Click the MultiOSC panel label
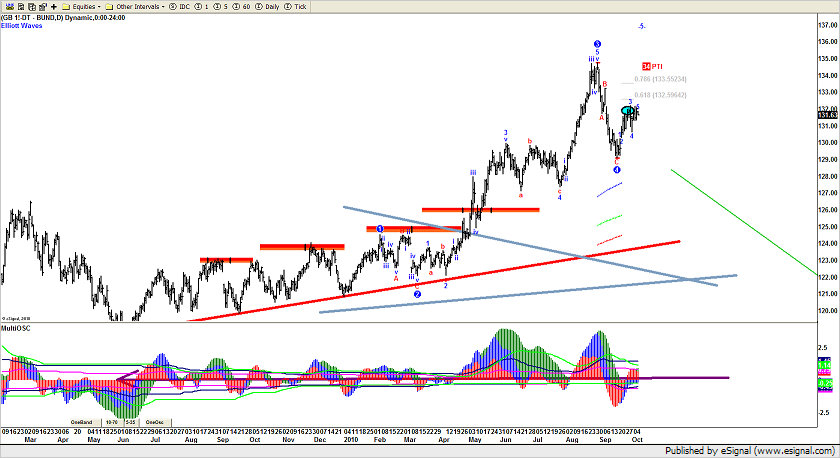The width and height of the screenshot is (840, 458). 13,327
